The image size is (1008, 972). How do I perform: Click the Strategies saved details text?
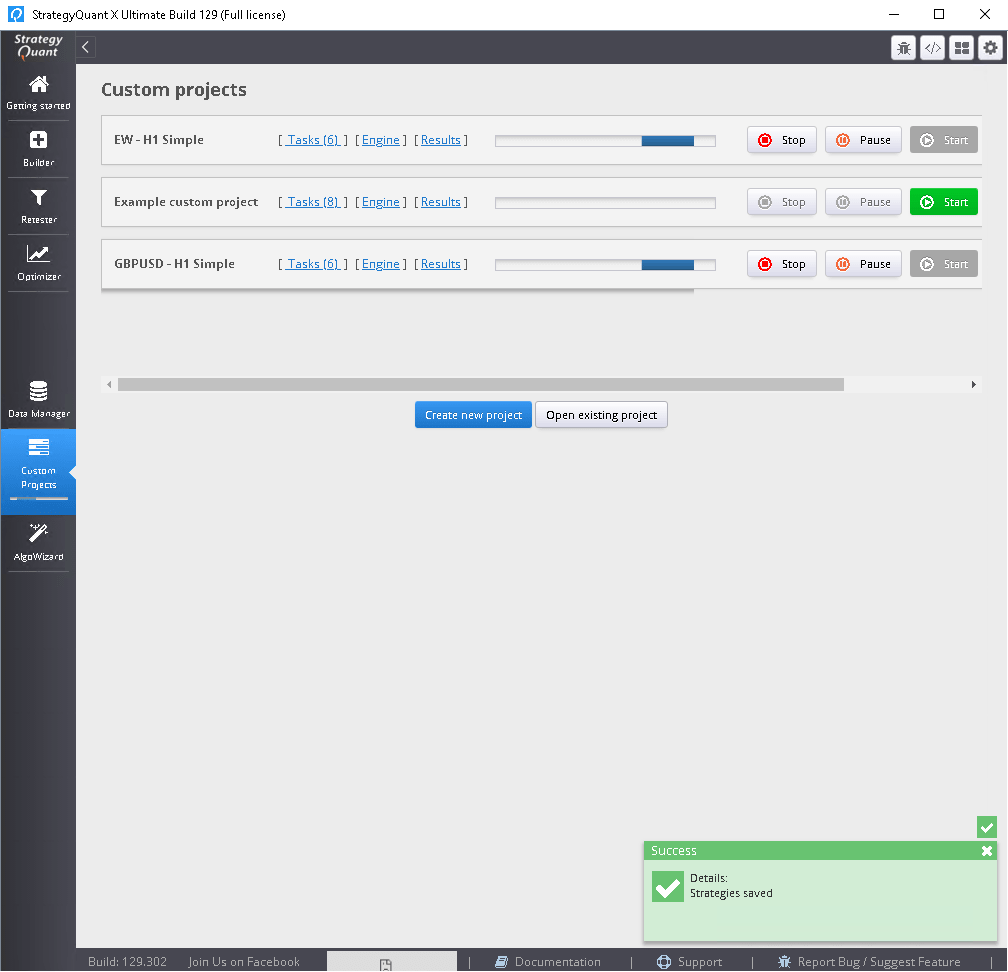pos(731,893)
